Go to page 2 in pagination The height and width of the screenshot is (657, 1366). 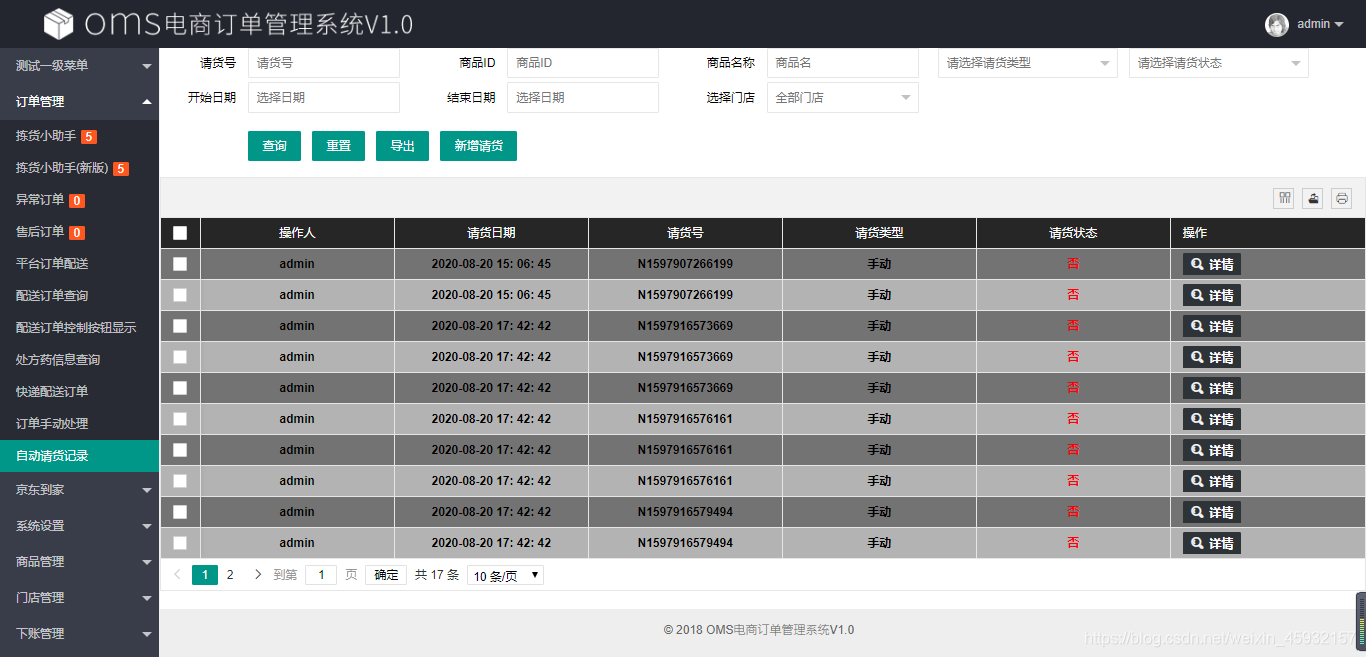pos(230,575)
